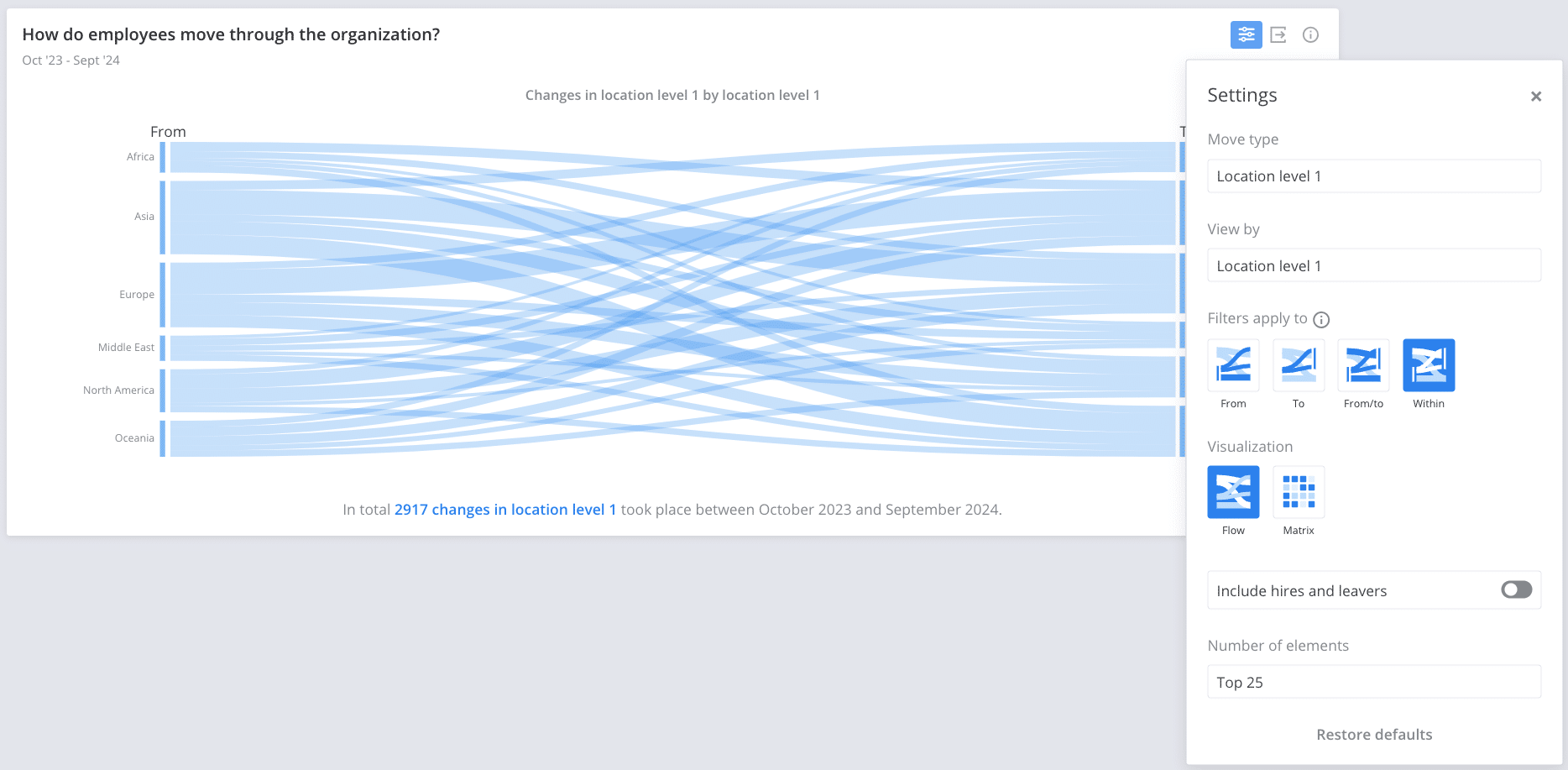Close the Settings panel
1568x770 pixels.
click(x=1536, y=96)
